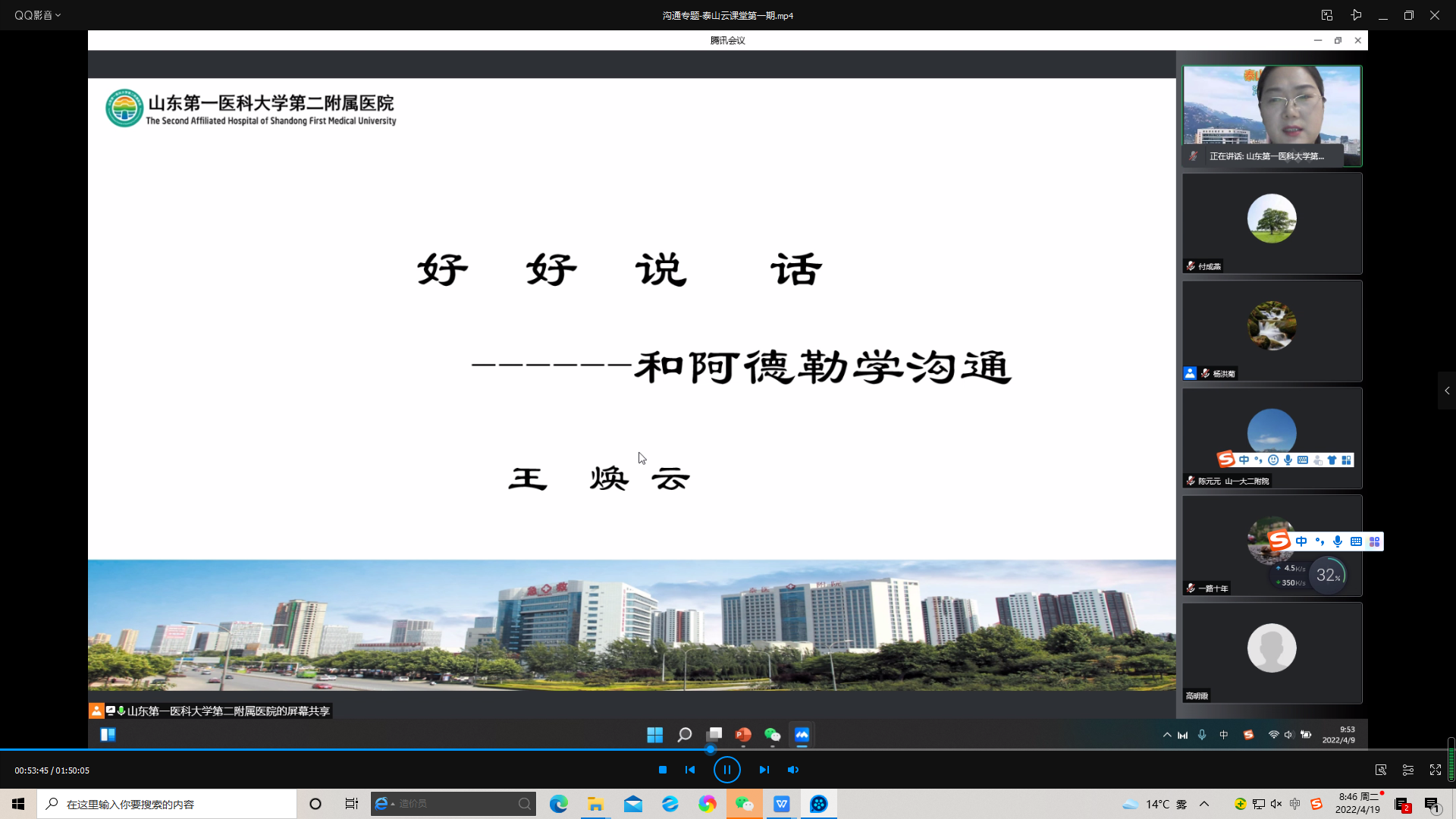
Task: Jump to the previous video
Action: pyautogui.click(x=690, y=770)
